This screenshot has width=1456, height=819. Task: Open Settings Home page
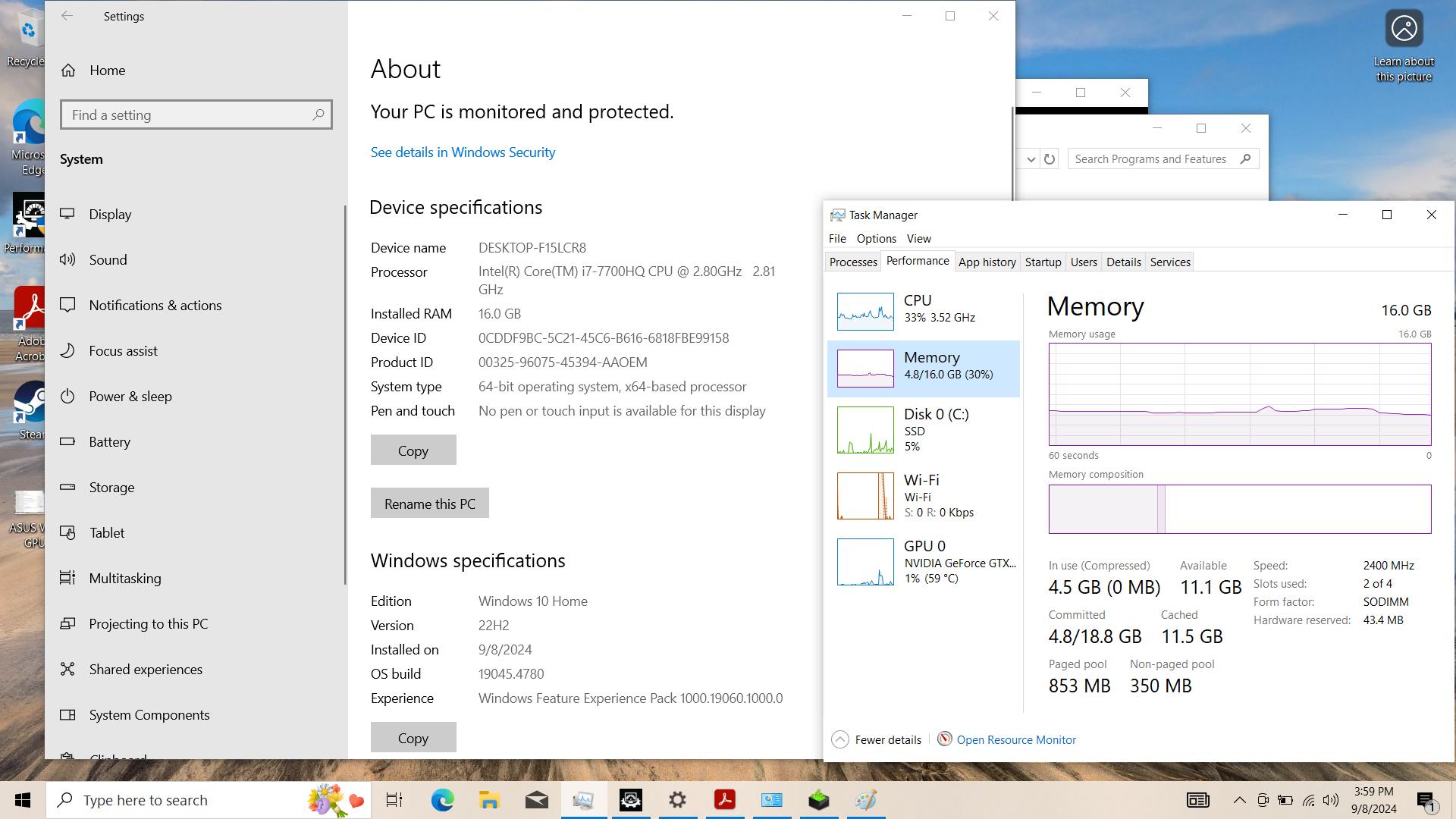196,71
